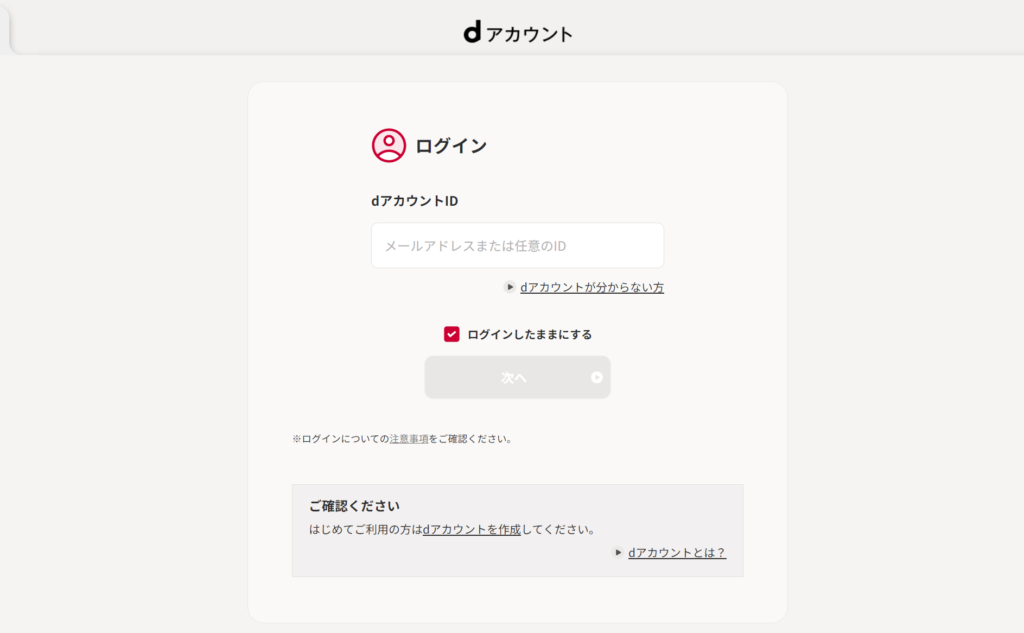This screenshot has height=633, width=1024.
Task: Click the d アカウント logo in header
Action: [x=517, y=33]
